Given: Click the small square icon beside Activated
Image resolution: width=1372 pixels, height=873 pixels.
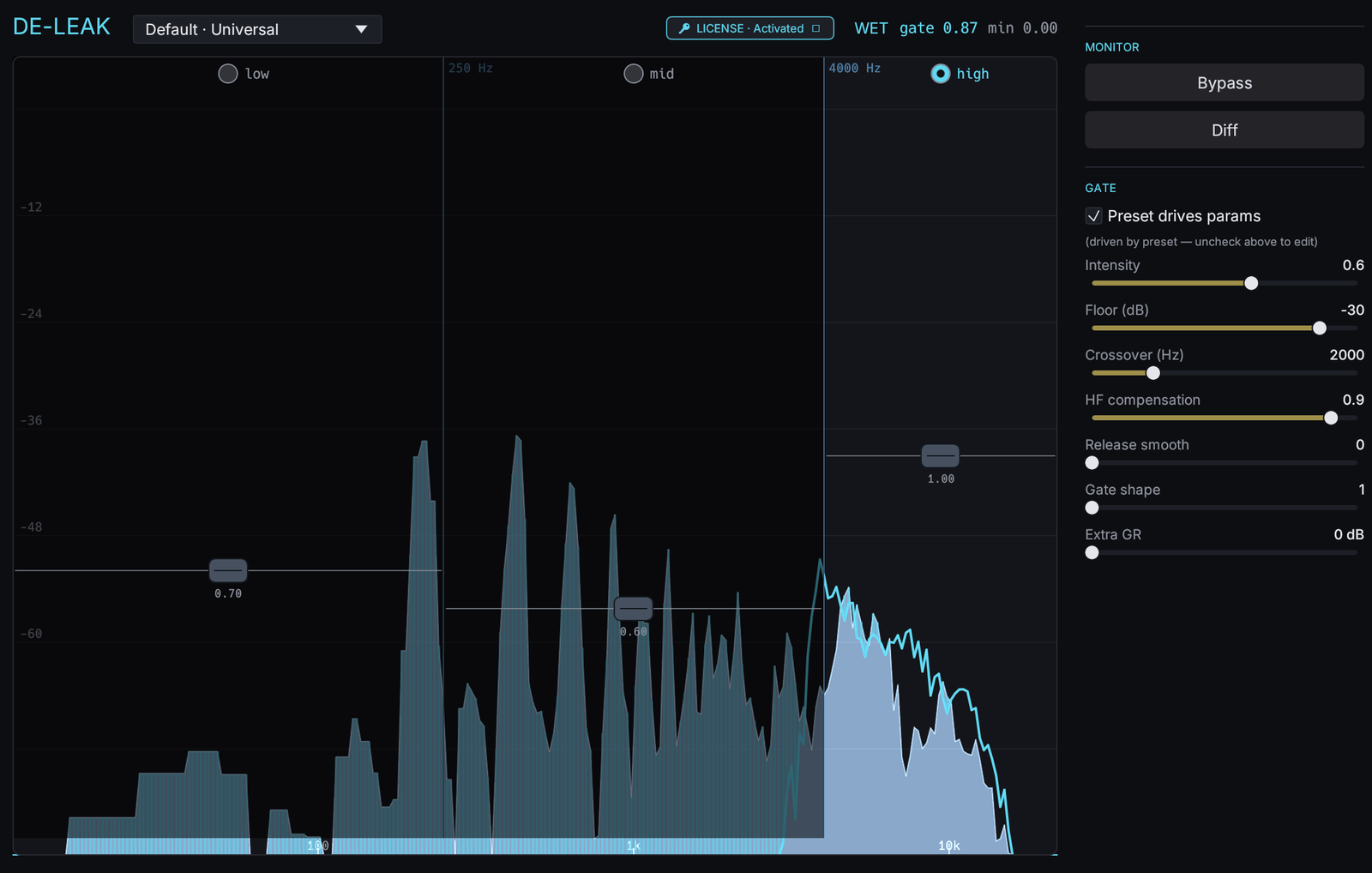Looking at the screenshot, I should pos(816,28).
